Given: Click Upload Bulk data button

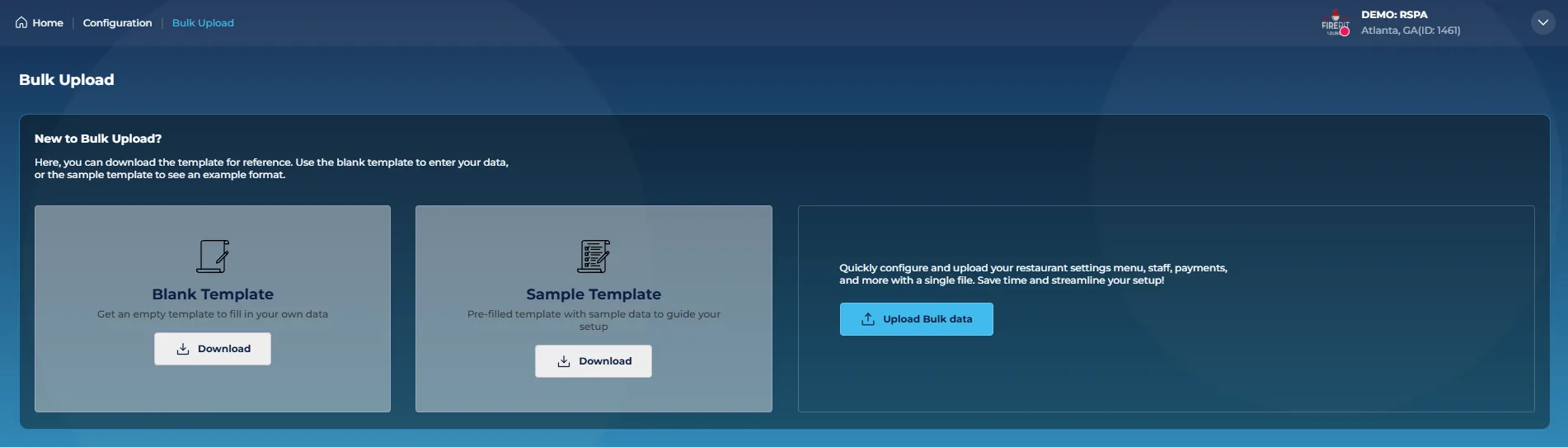Looking at the screenshot, I should point(916,319).
